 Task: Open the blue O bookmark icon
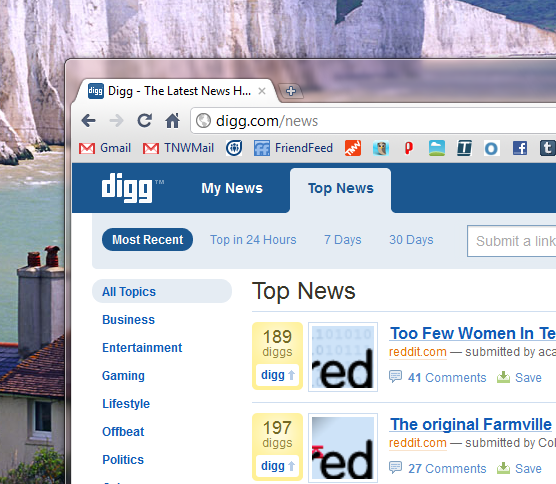[492, 148]
